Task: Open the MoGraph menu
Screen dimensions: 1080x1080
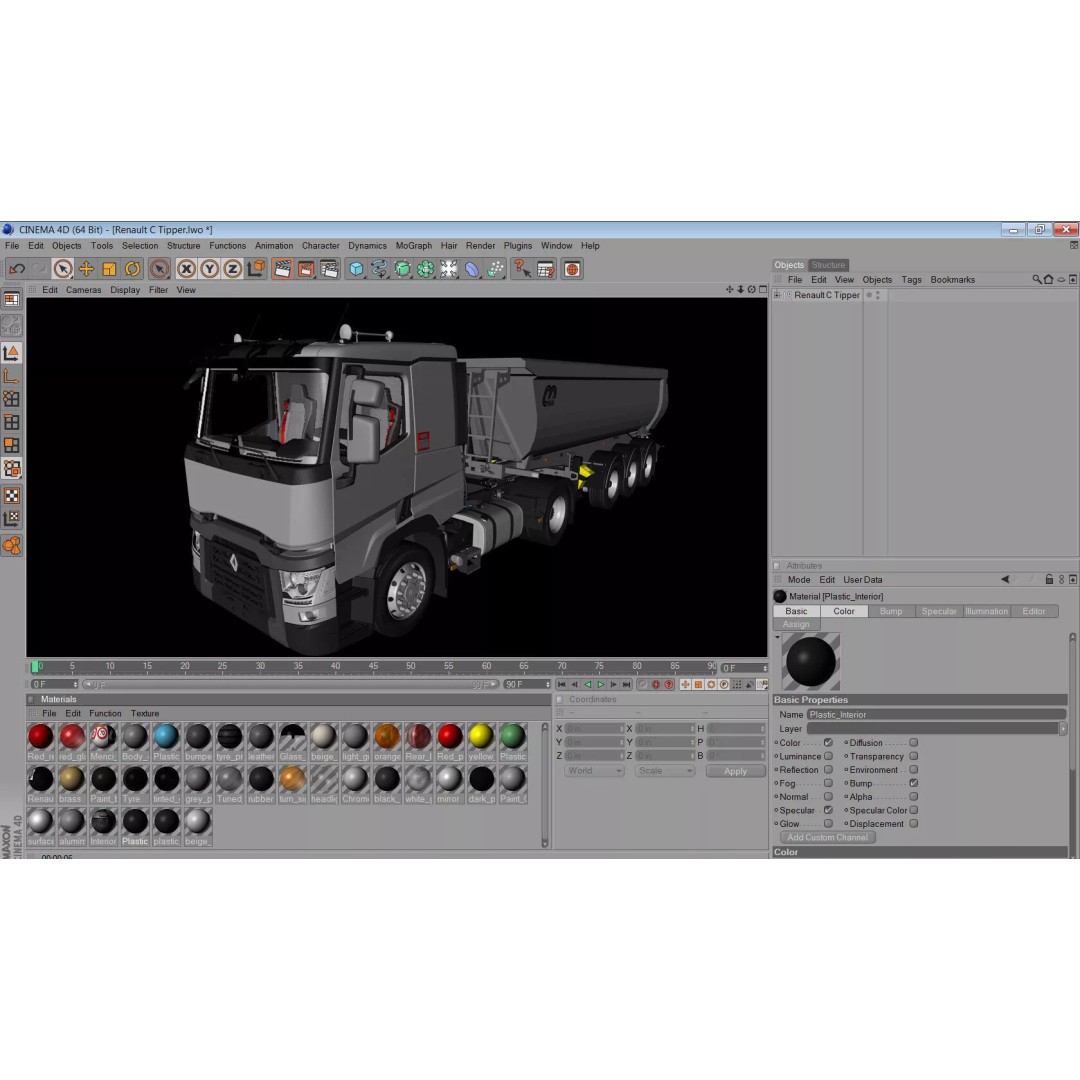Action: [x=413, y=246]
